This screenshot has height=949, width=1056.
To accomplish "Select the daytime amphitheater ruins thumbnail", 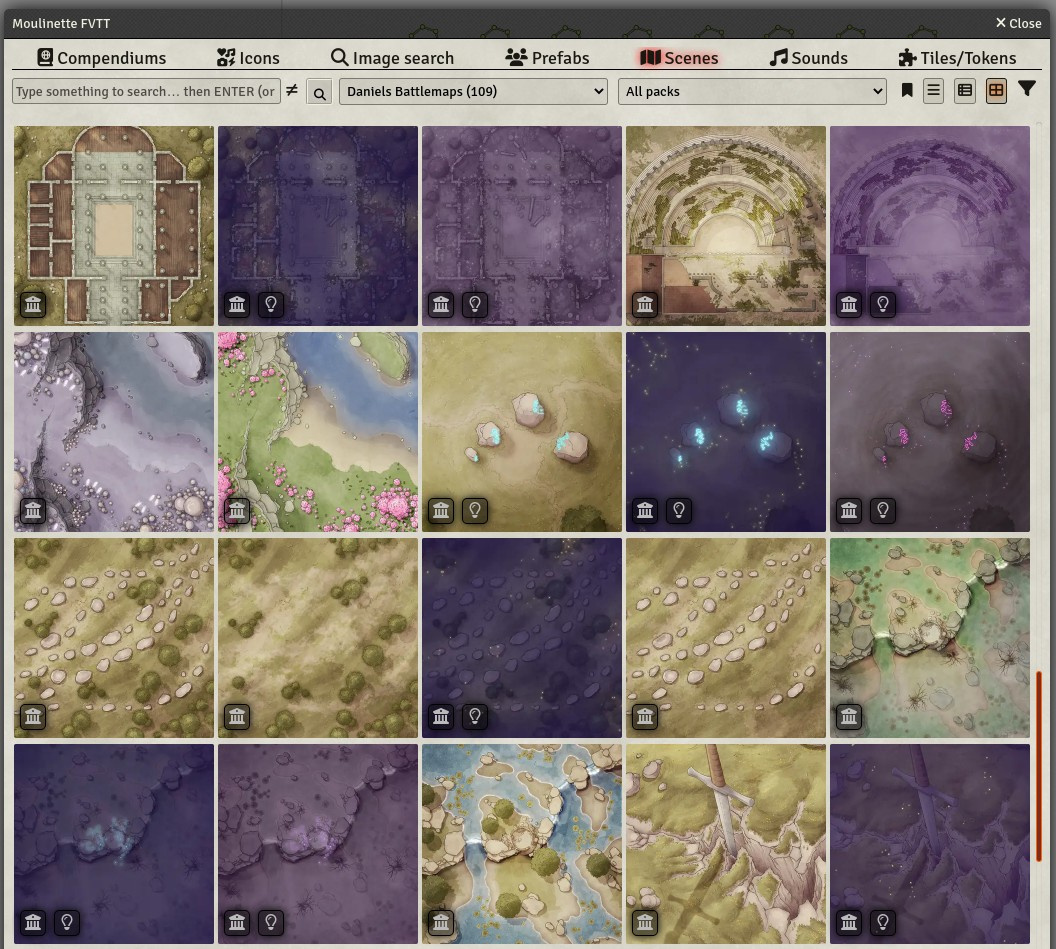I will click(x=726, y=226).
